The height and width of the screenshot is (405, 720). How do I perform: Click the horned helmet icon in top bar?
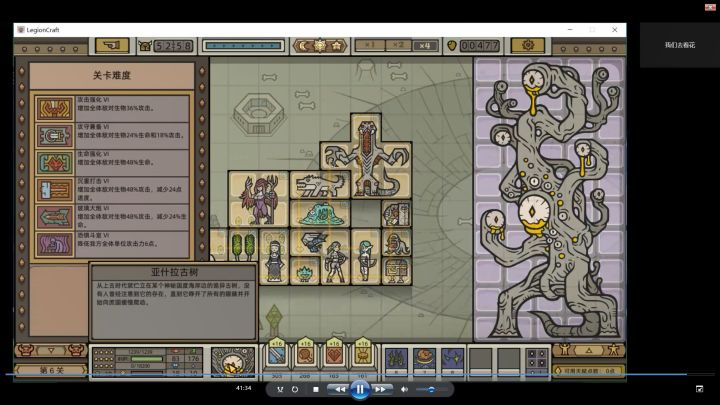click(145, 46)
